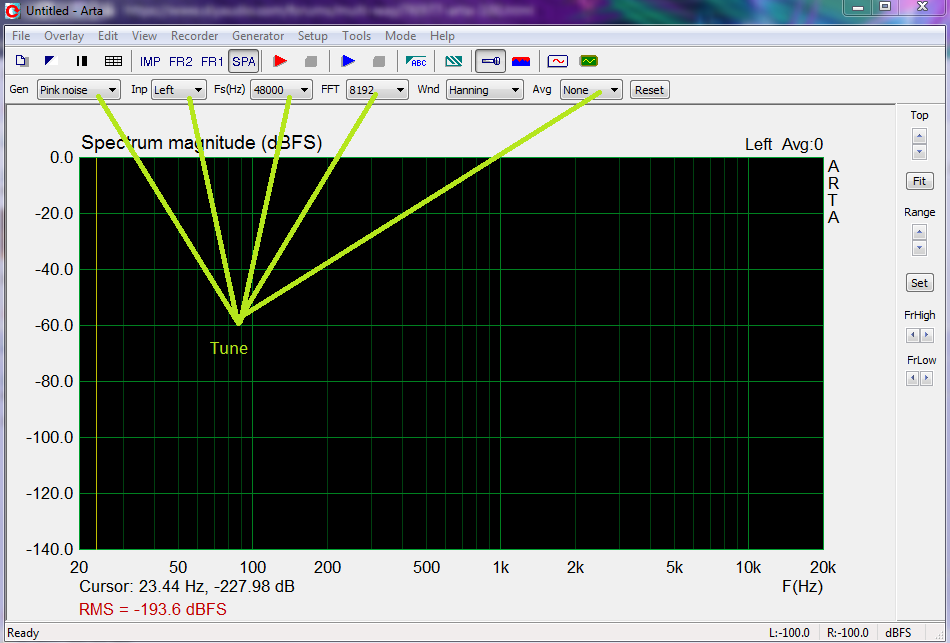Image resolution: width=950 pixels, height=643 pixels.
Task: Click the 'R:-100.0' status bar level
Action: [848, 633]
